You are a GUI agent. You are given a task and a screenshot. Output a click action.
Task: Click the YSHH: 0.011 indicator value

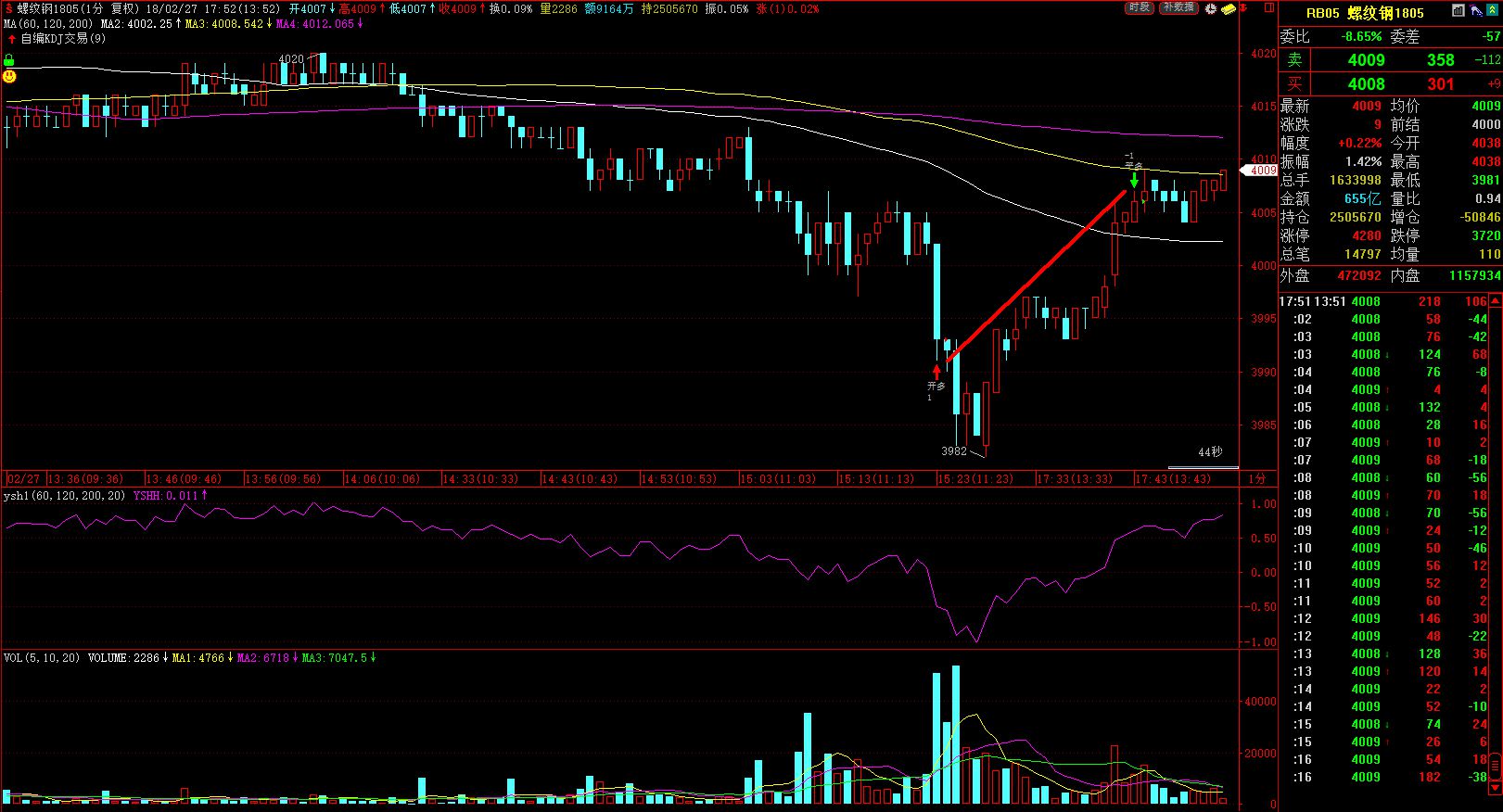pyautogui.click(x=171, y=496)
